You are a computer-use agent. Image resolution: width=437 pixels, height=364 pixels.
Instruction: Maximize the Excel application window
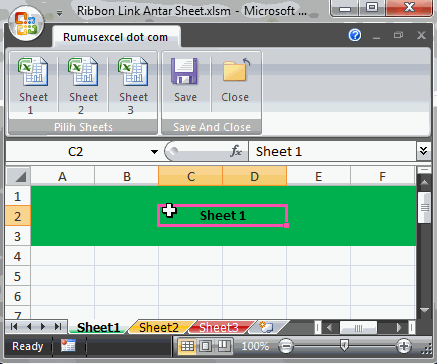point(372,7)
